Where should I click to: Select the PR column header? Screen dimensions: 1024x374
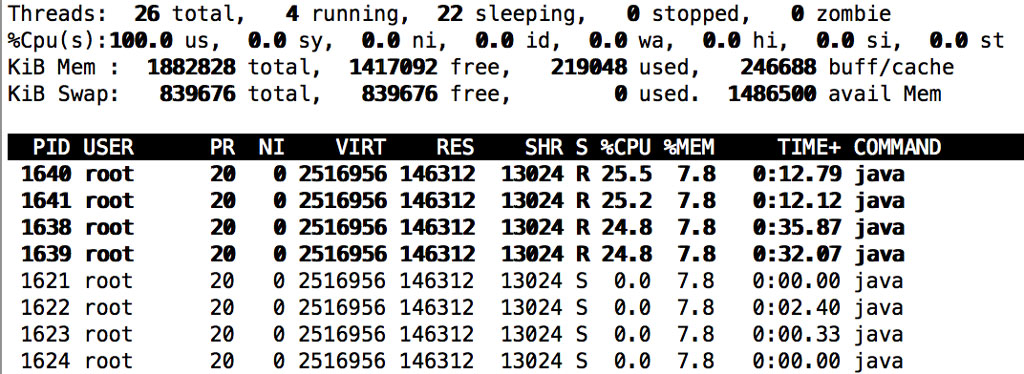(x=223, y=147)
